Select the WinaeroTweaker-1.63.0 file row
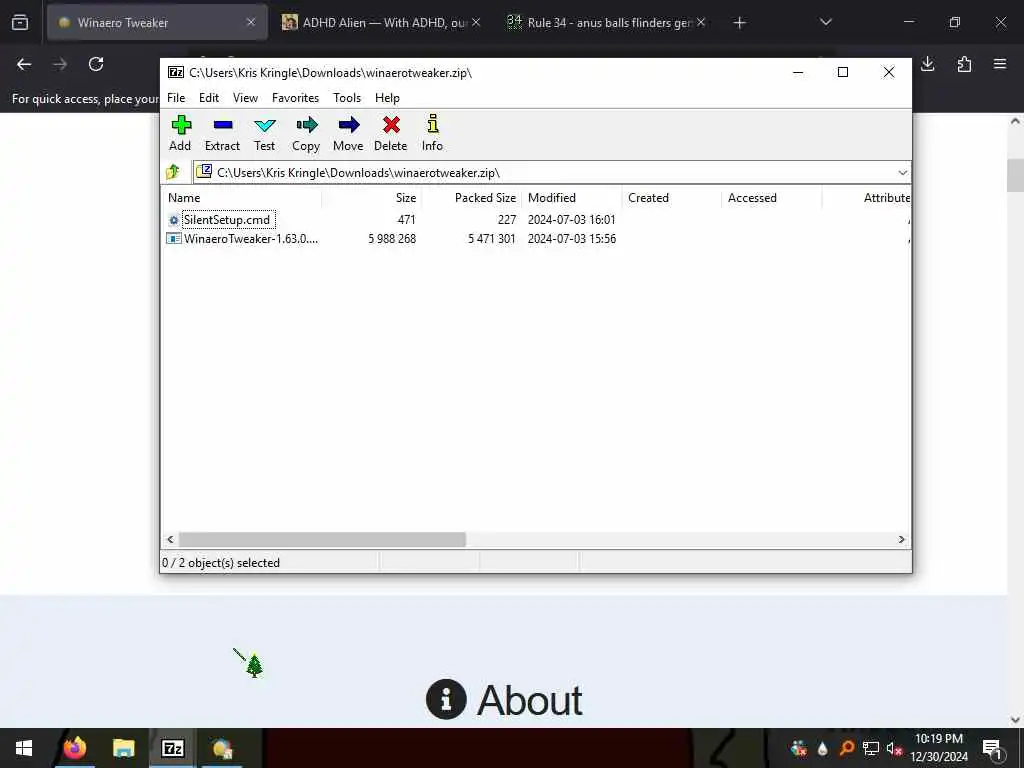Viewport: 1024px width, 768px height. pyautogui.click(x=536, y=239)
